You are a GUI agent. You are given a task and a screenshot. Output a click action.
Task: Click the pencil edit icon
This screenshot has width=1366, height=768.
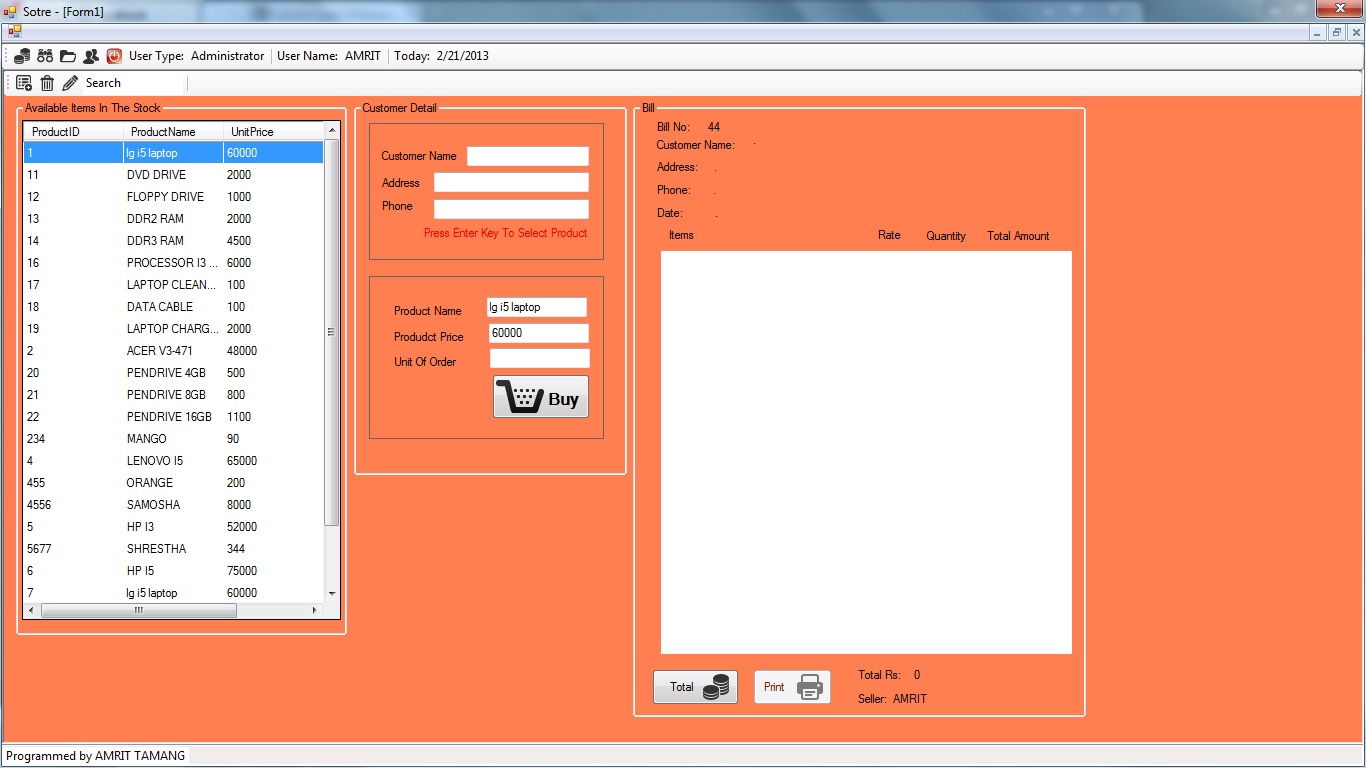(70, 83)
